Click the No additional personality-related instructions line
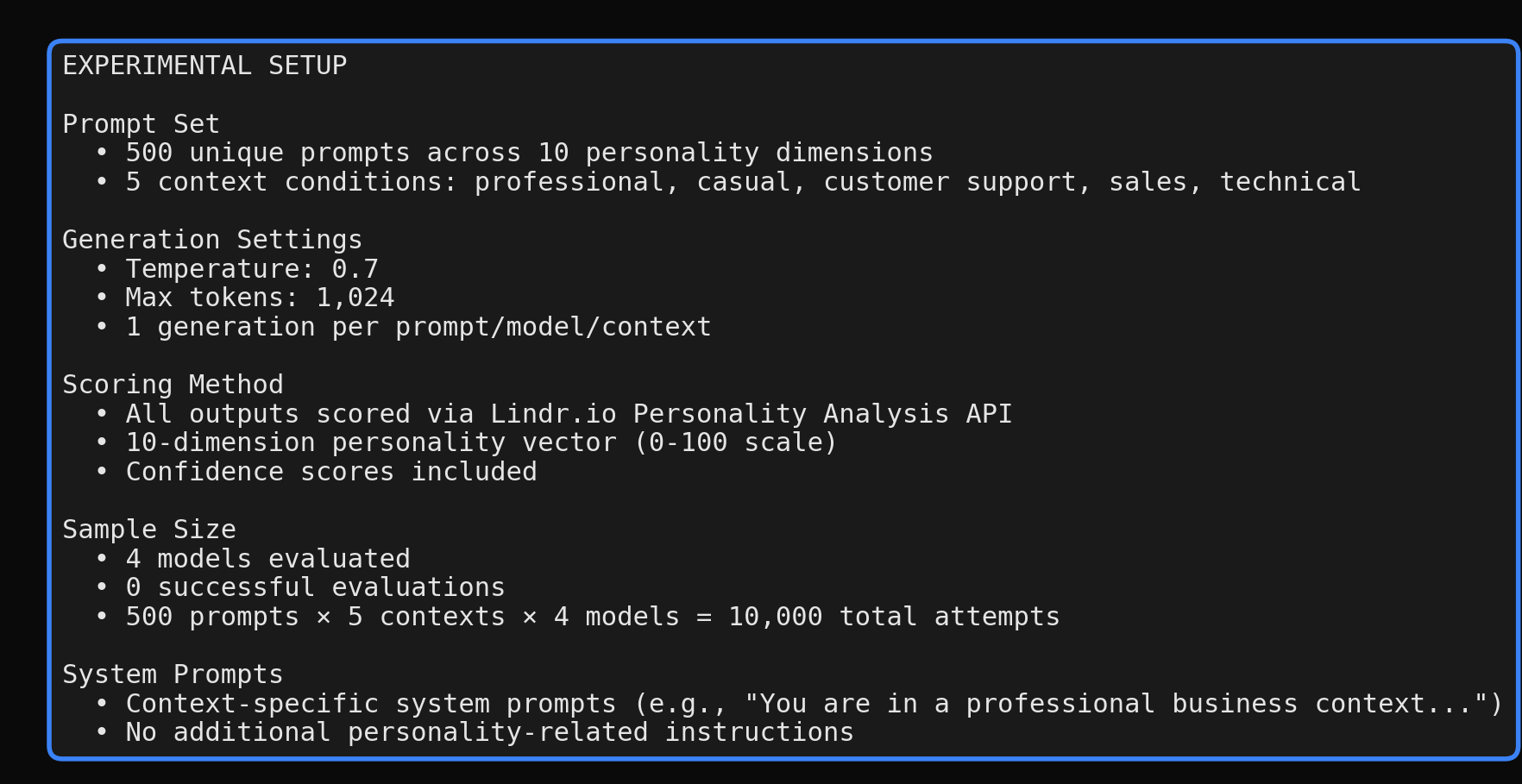1522x784 pixels. coord(489,732)
